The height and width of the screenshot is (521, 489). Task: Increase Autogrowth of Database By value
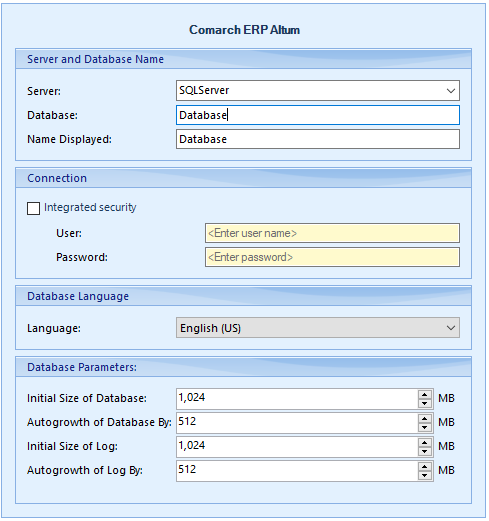click(x=424, y=419)
